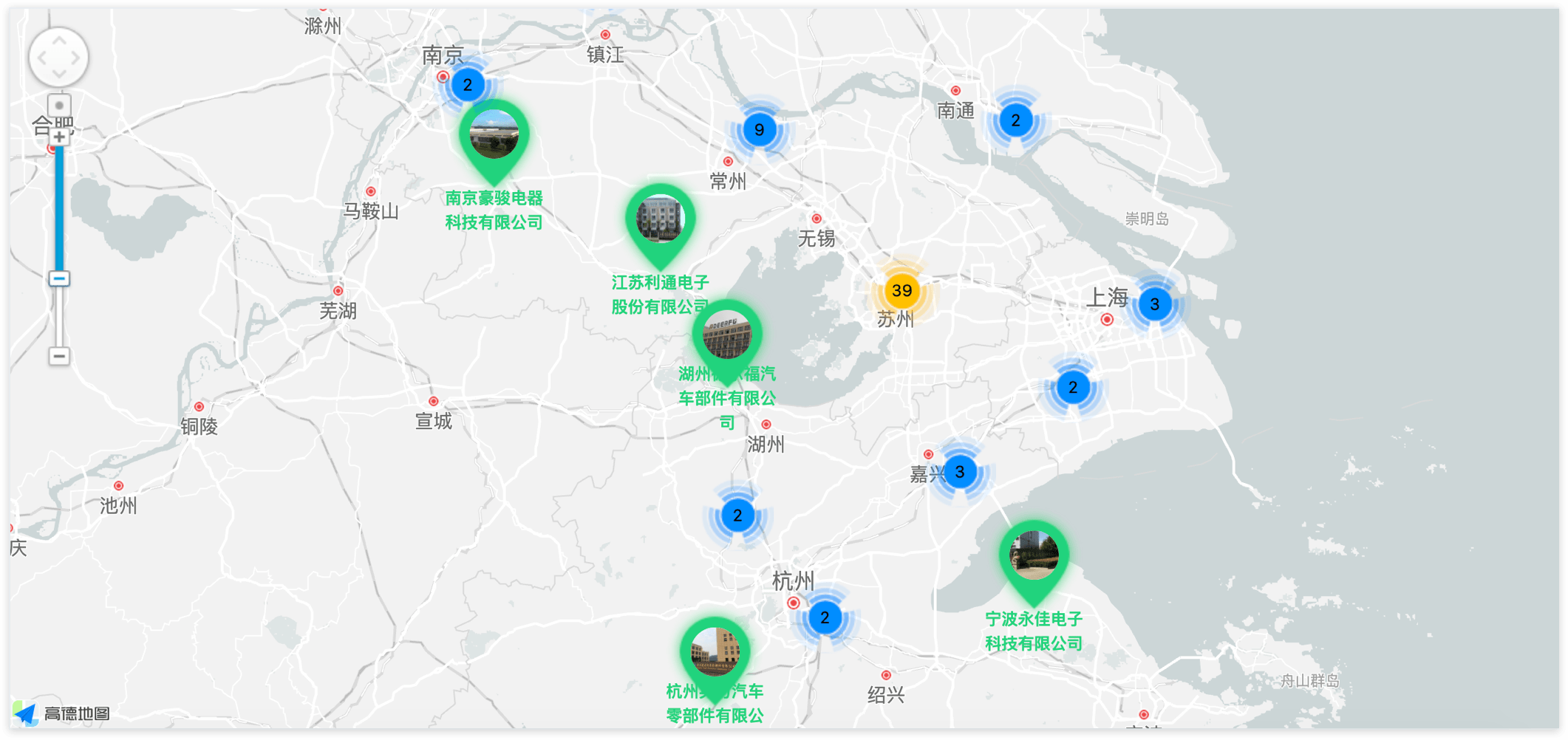Pan map down with the compass arrow

click(58, 75)
